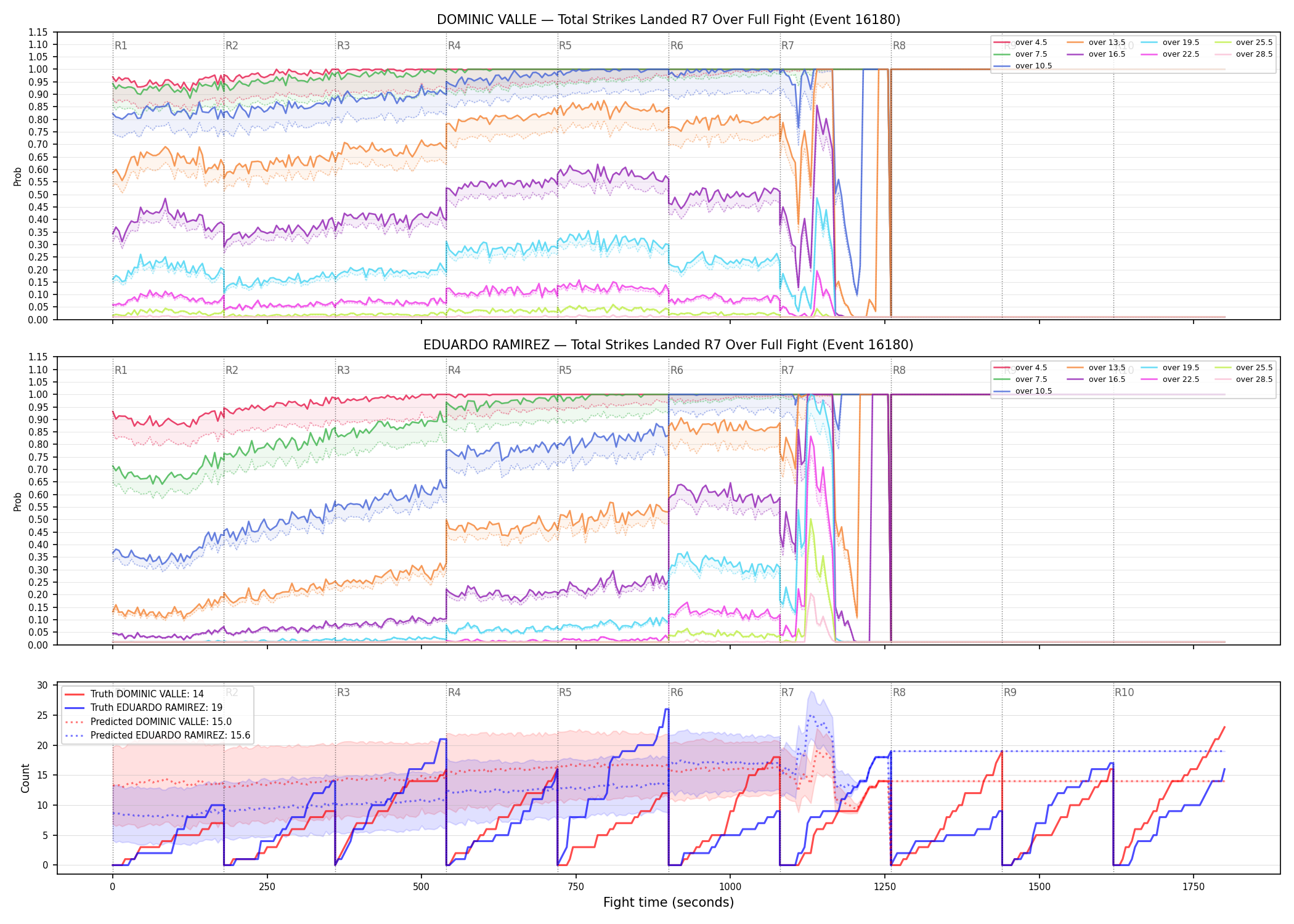Click the EDUARDO RAMIREZ chart title

(x=669, y=345)
